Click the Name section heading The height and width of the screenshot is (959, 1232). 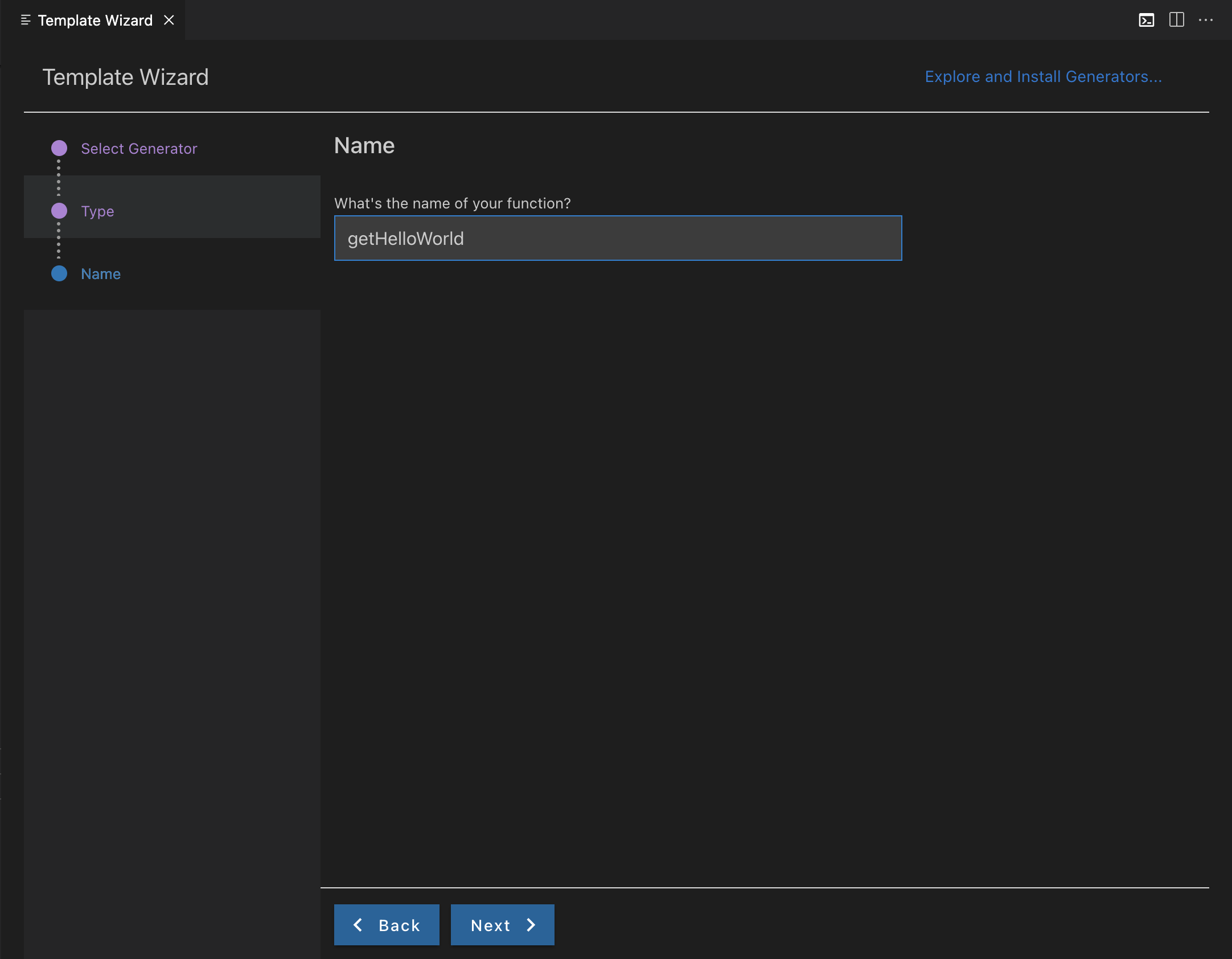364,146
